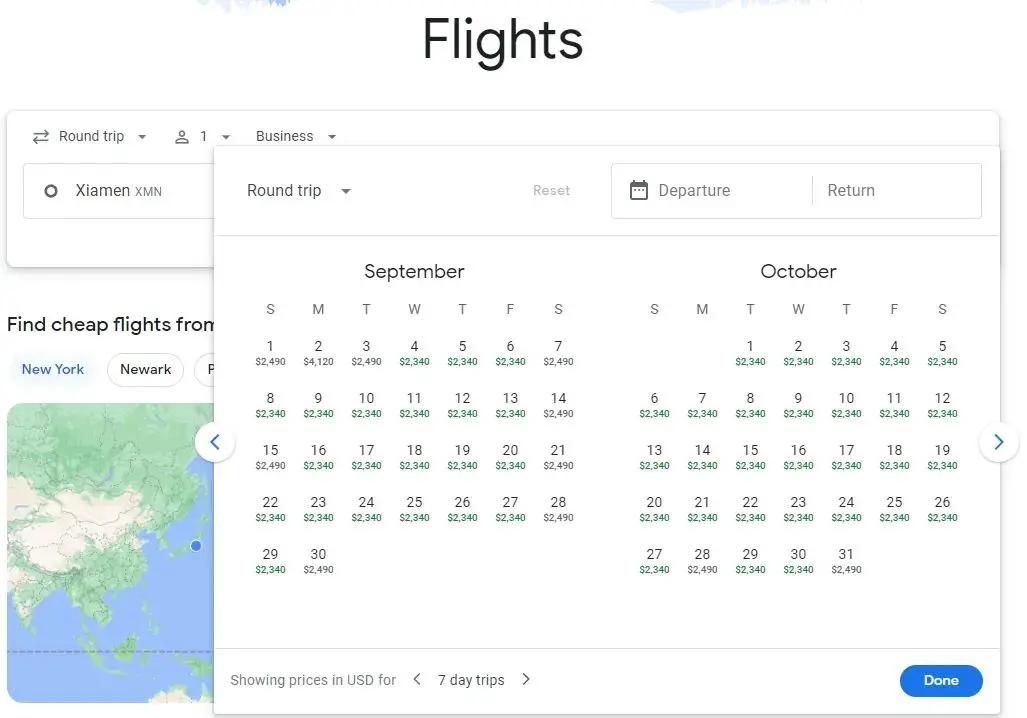Click the calendar icon beside Departure
This screenshot has width=1027, height=718.
pyautogui.click(x=639, y=190)
